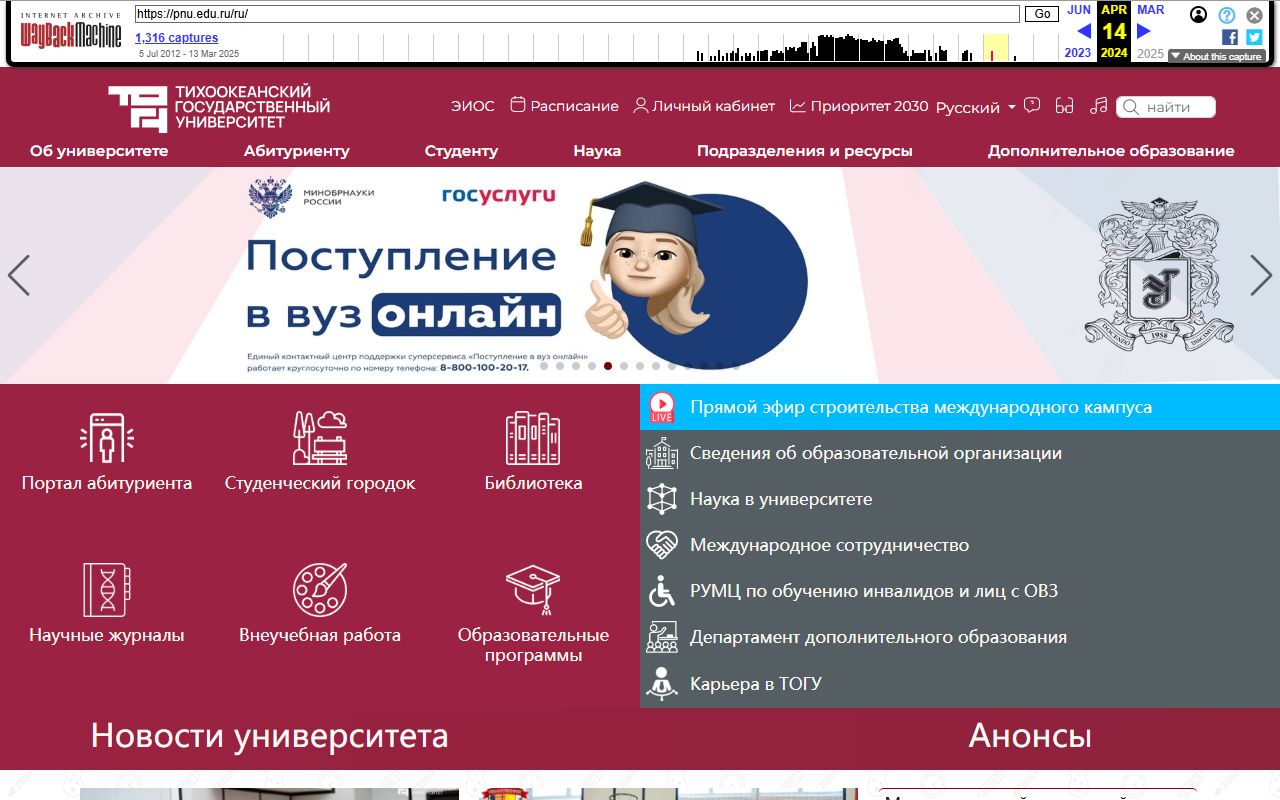Show the next banner slide arrow
The width and height of the screenshot is (1280, 800).
[1261, 275]
